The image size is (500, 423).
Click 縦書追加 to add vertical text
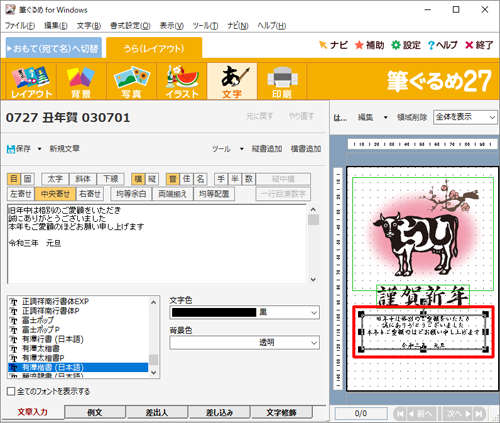point(267,149)
